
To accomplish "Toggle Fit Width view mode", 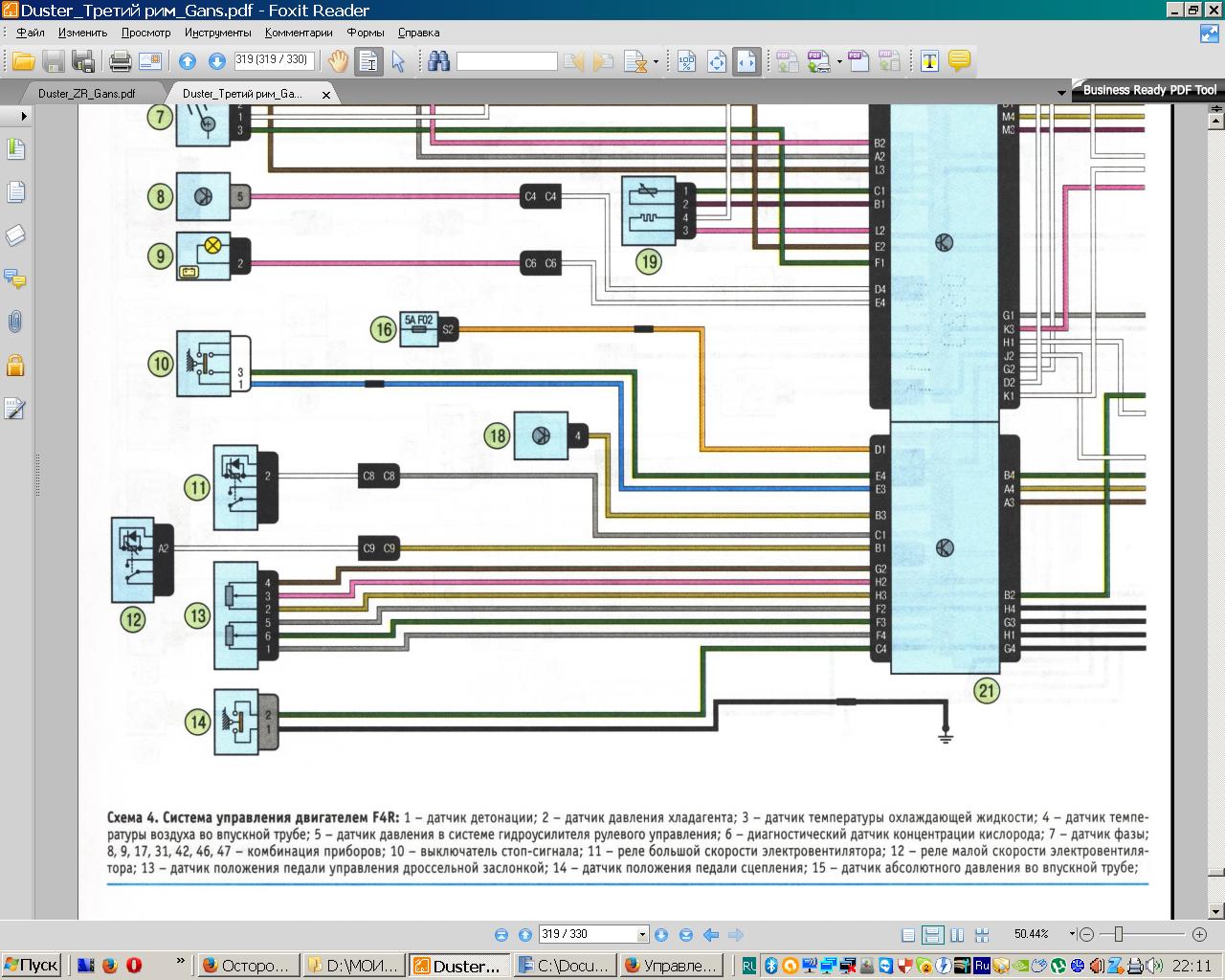I will point(746,62).
